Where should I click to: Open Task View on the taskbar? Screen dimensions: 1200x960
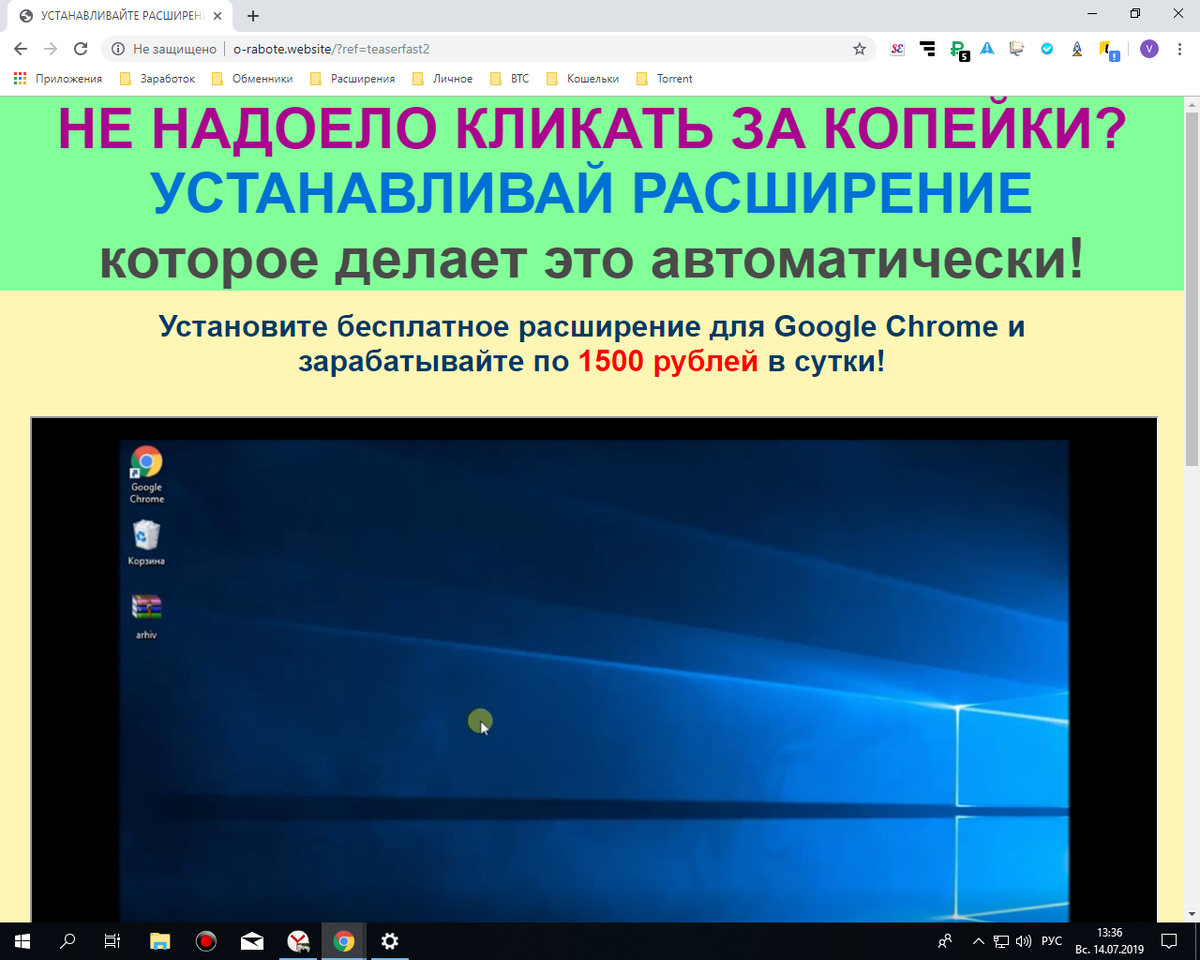coord(113,941)
